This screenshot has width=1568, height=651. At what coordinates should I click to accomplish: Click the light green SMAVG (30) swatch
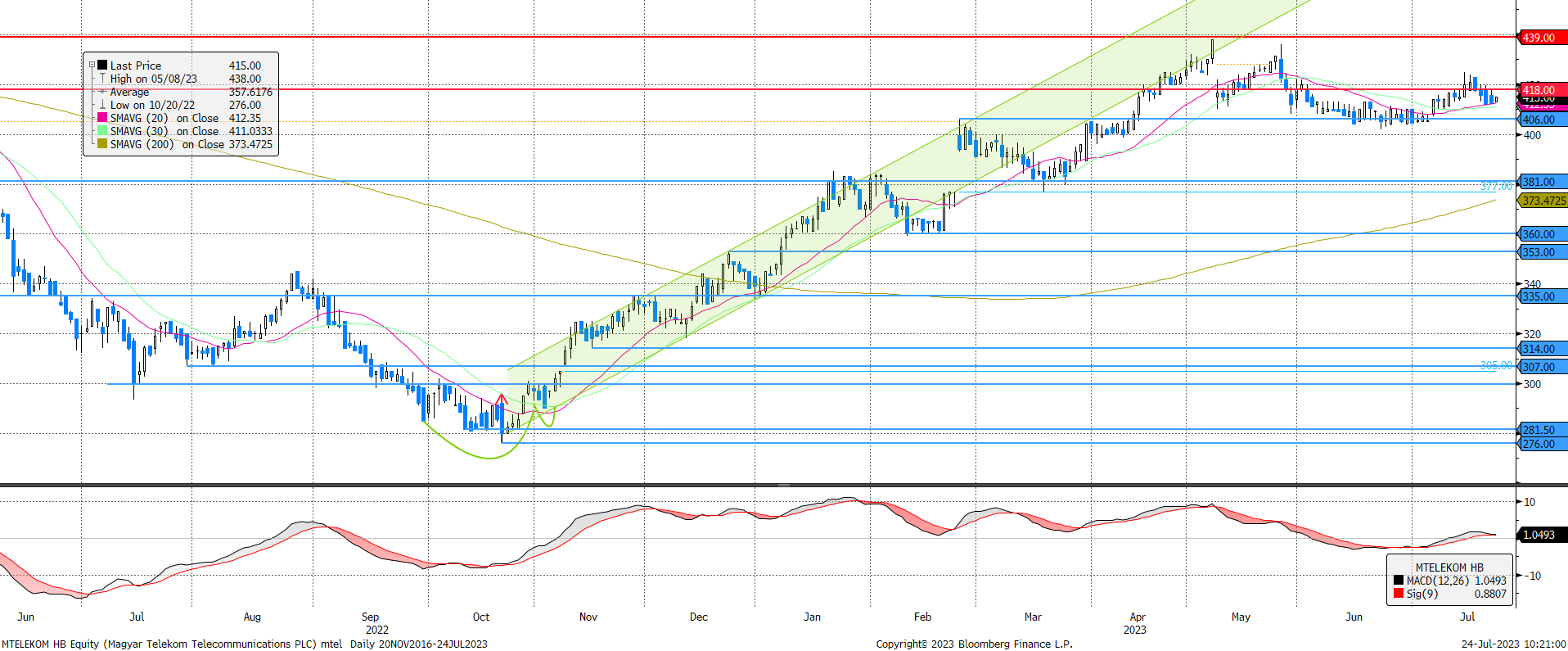coord(102,131)
